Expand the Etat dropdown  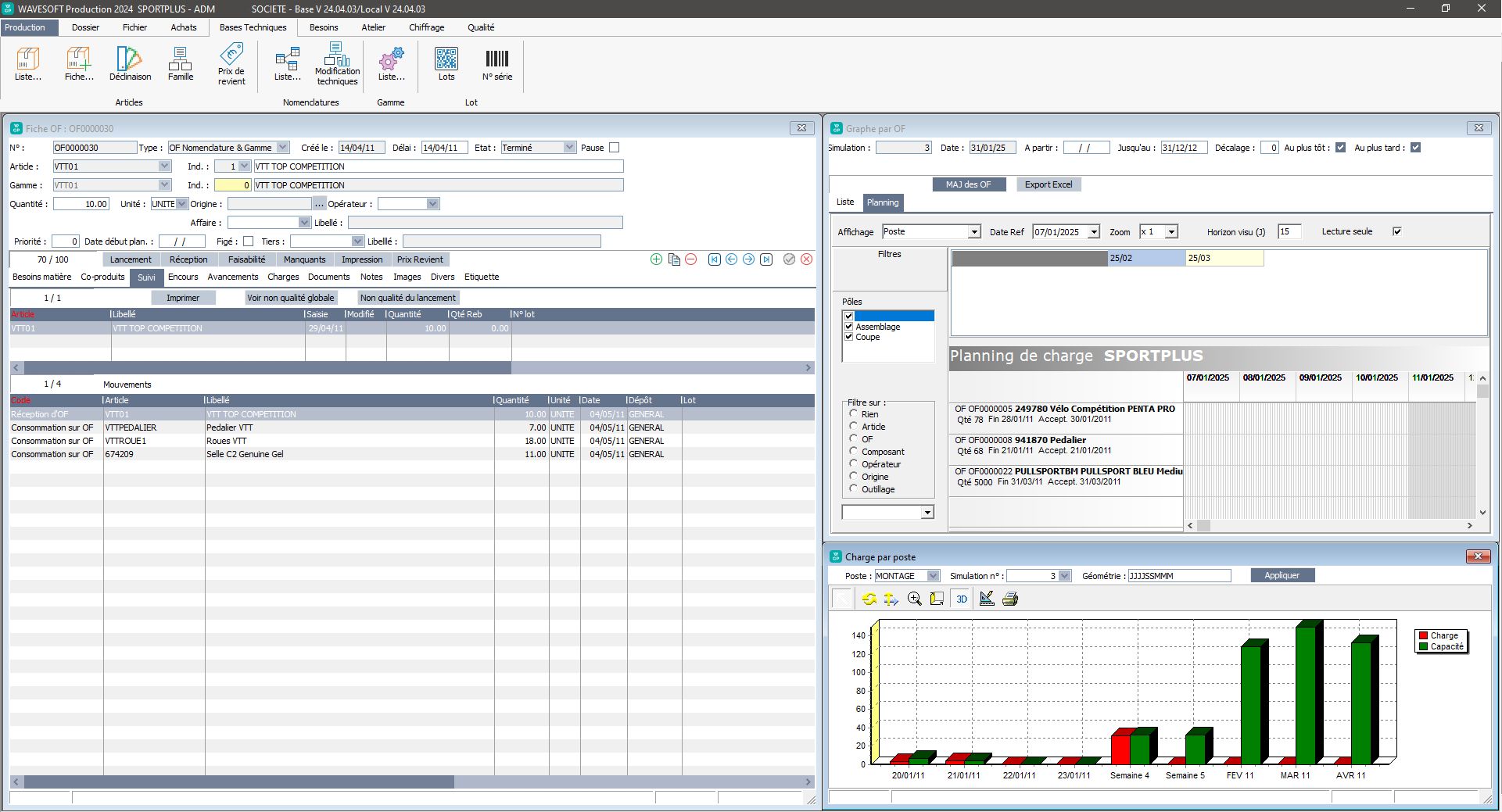coord(569,148)
